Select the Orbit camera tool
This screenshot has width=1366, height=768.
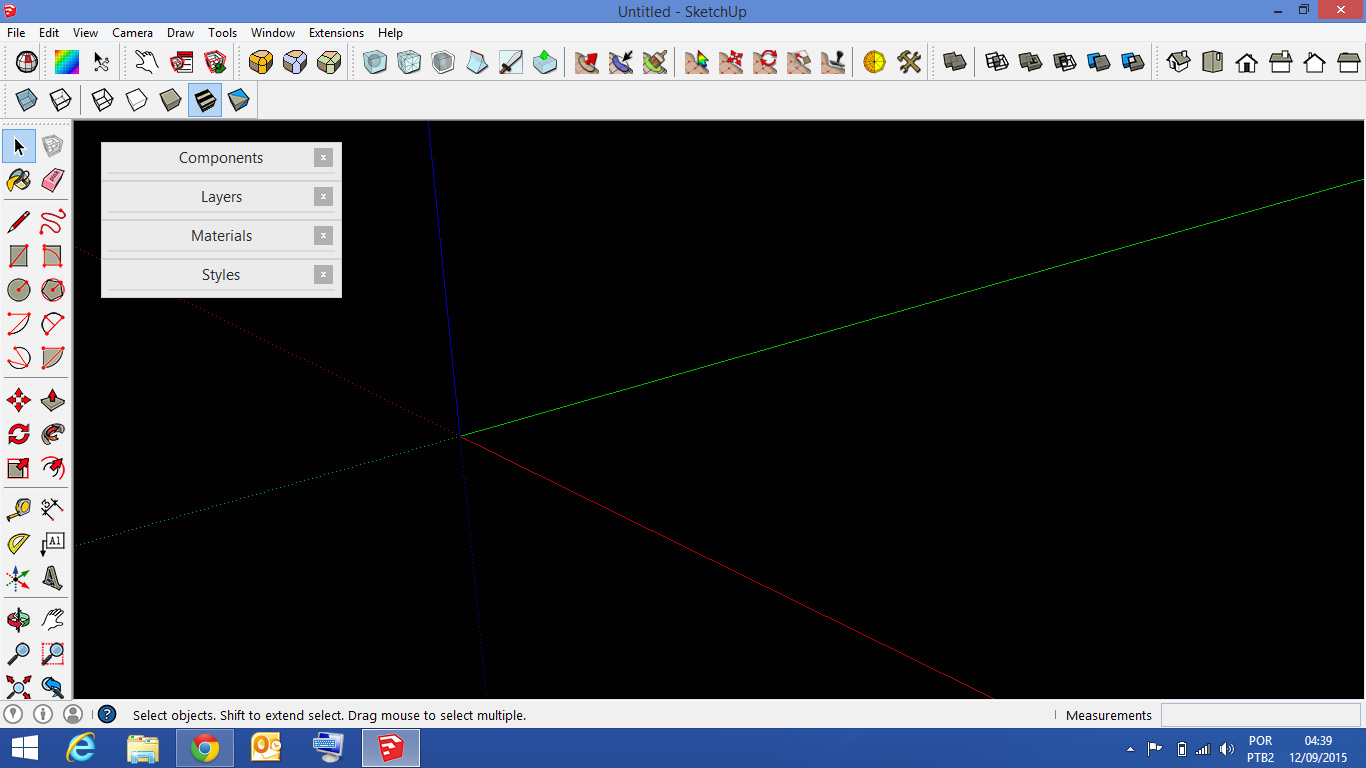18,619
